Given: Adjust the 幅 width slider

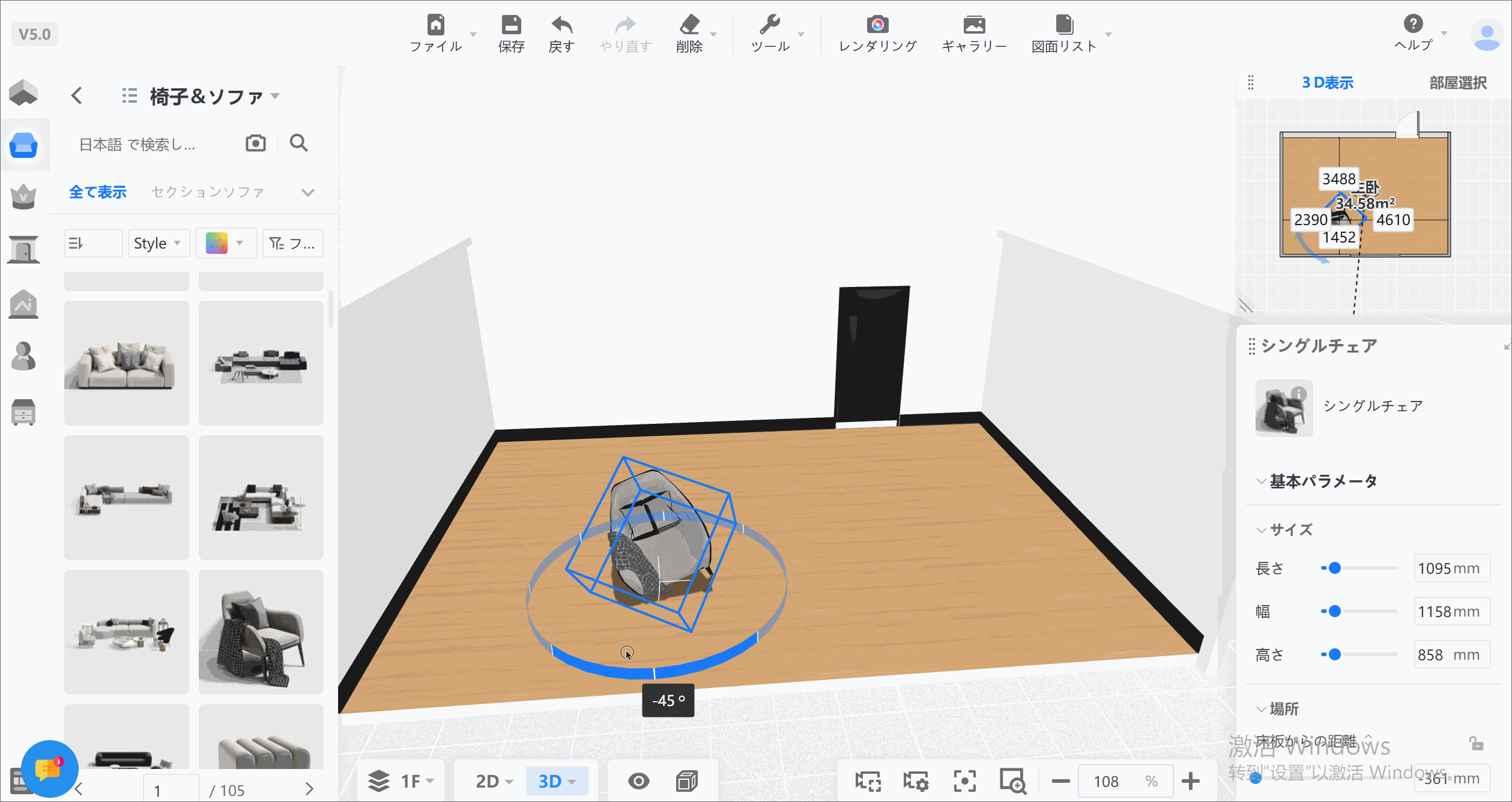Looking at the screenshot, I should tap(1359, 611).
